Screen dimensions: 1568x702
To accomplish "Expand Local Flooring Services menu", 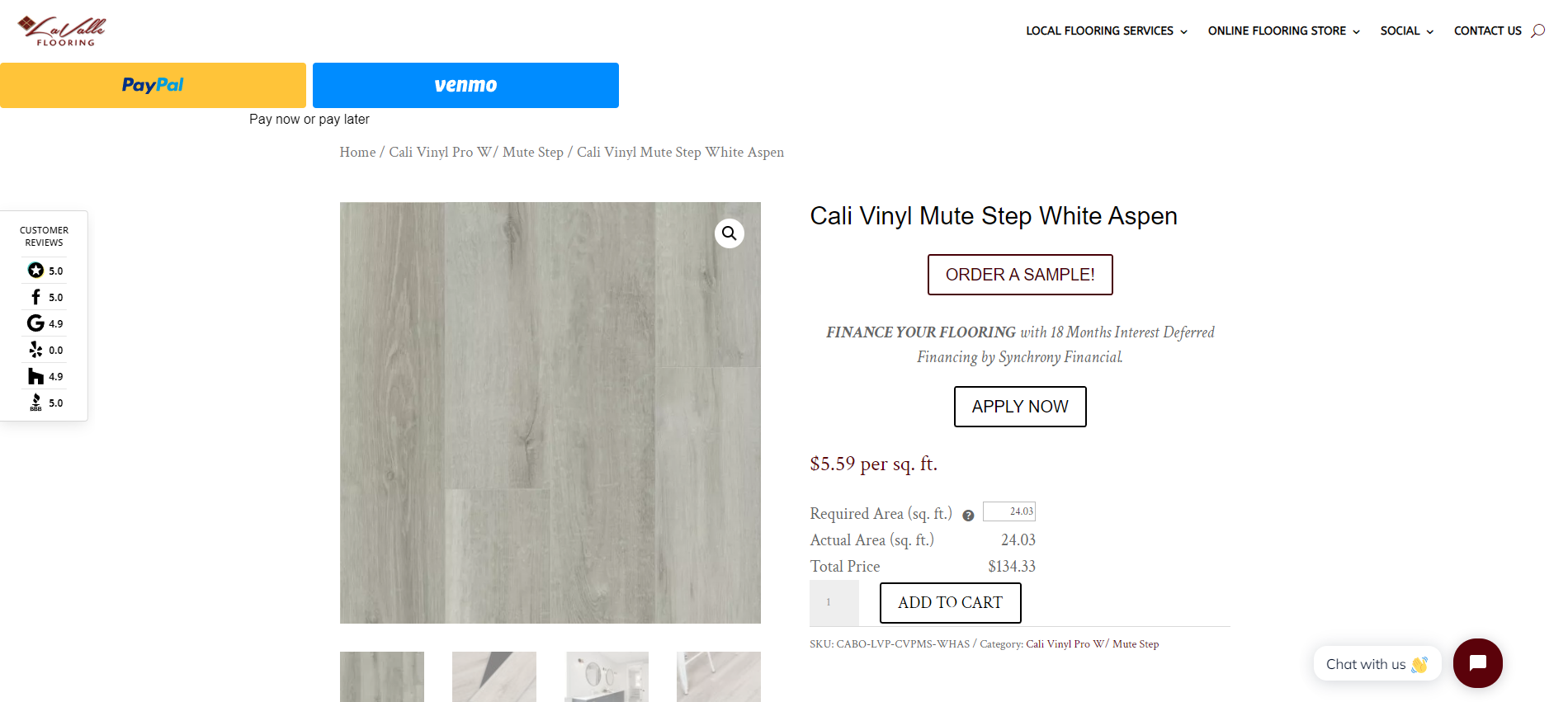I will click(1106, 31).
